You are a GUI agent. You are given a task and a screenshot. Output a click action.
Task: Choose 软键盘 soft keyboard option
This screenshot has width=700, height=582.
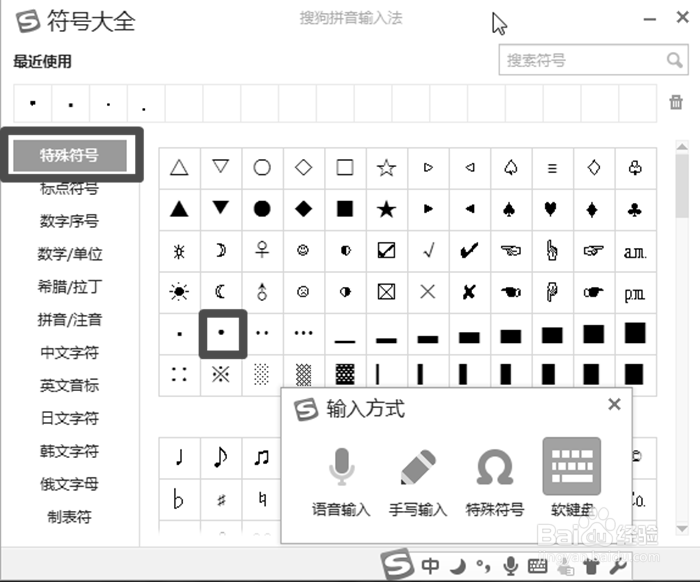pyautogui.click(x=571, y=478)
